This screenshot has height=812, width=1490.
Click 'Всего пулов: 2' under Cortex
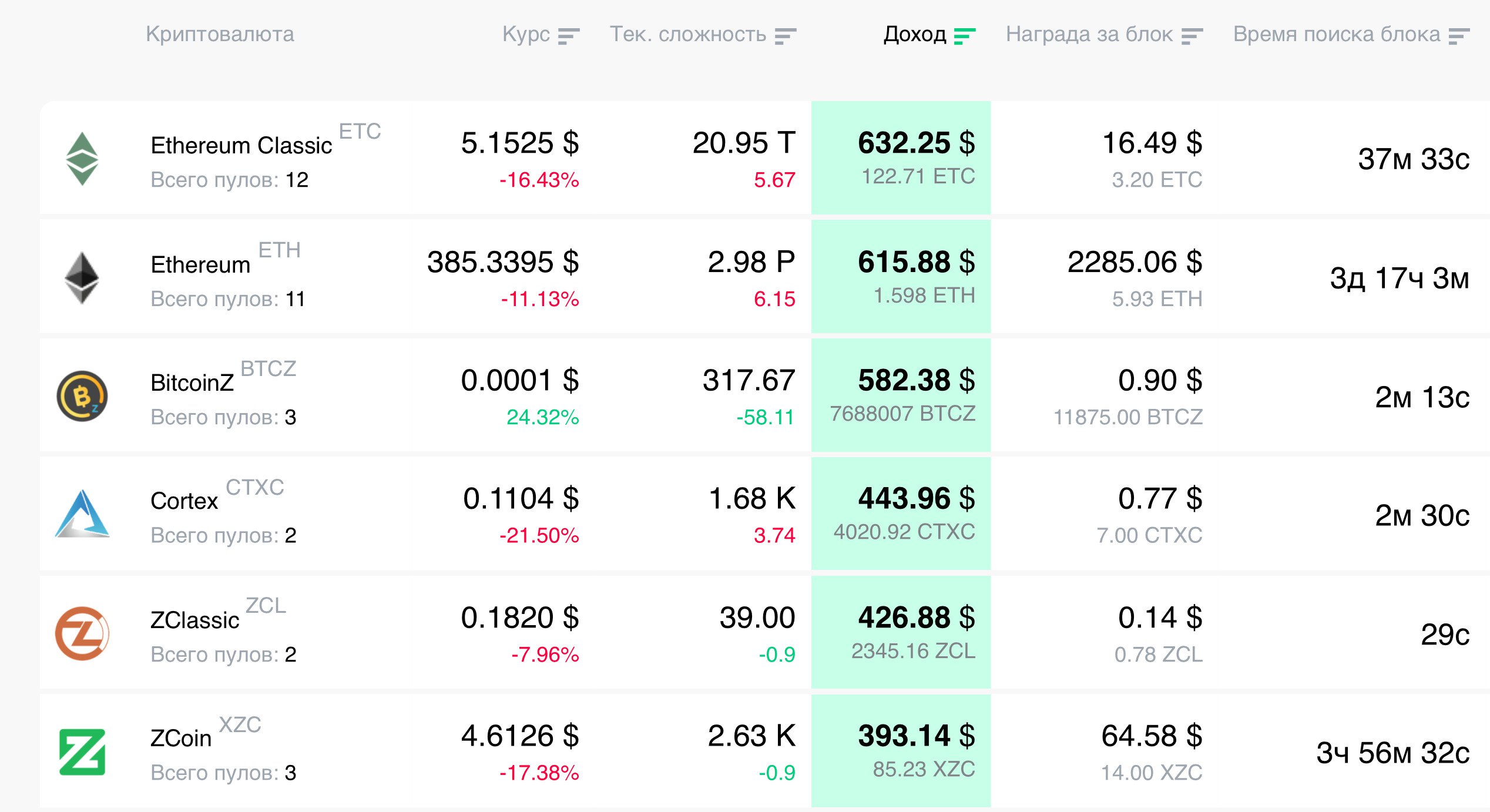tap(223, 535)
